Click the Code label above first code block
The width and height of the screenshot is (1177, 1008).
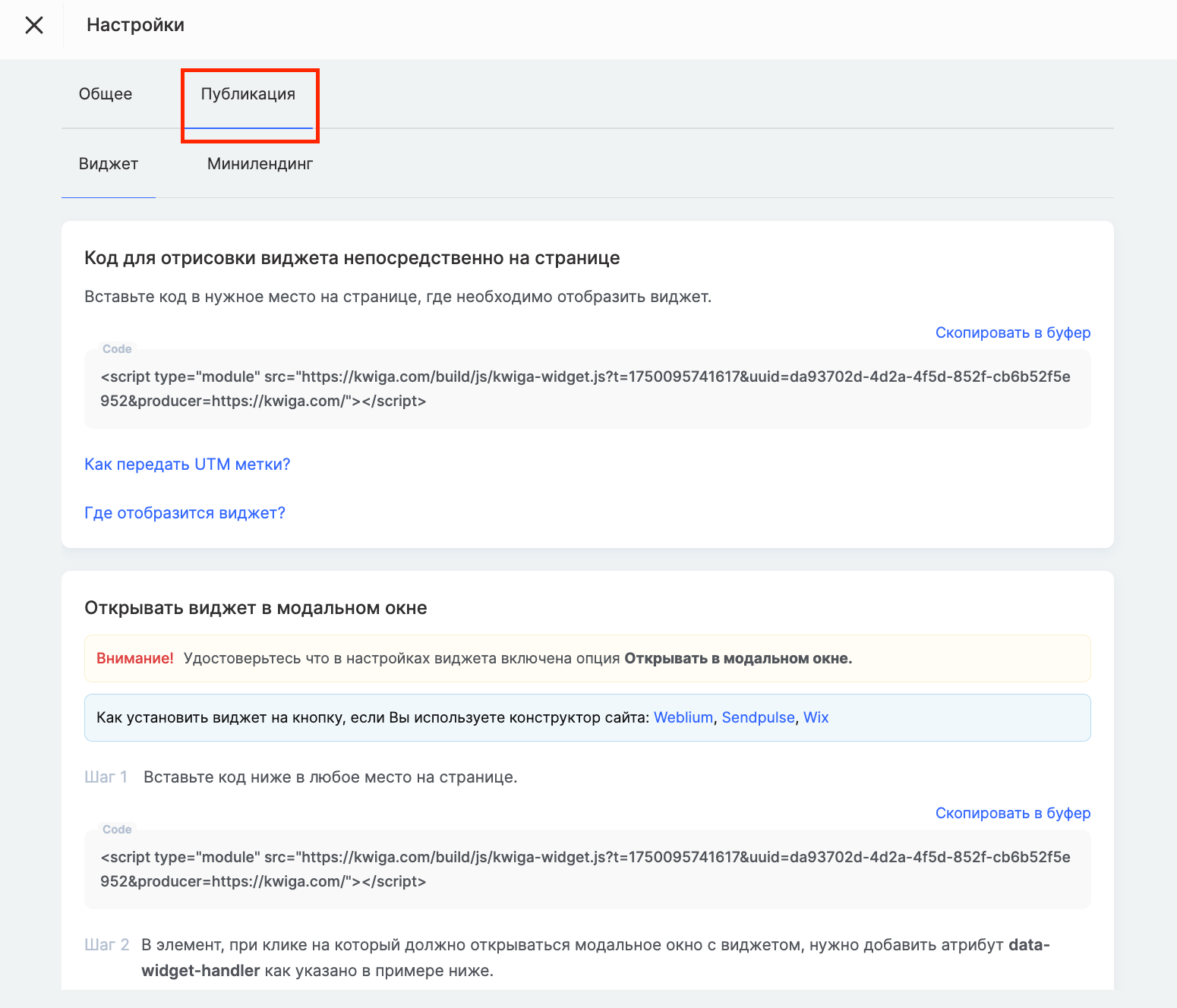(x=117, y=349)
